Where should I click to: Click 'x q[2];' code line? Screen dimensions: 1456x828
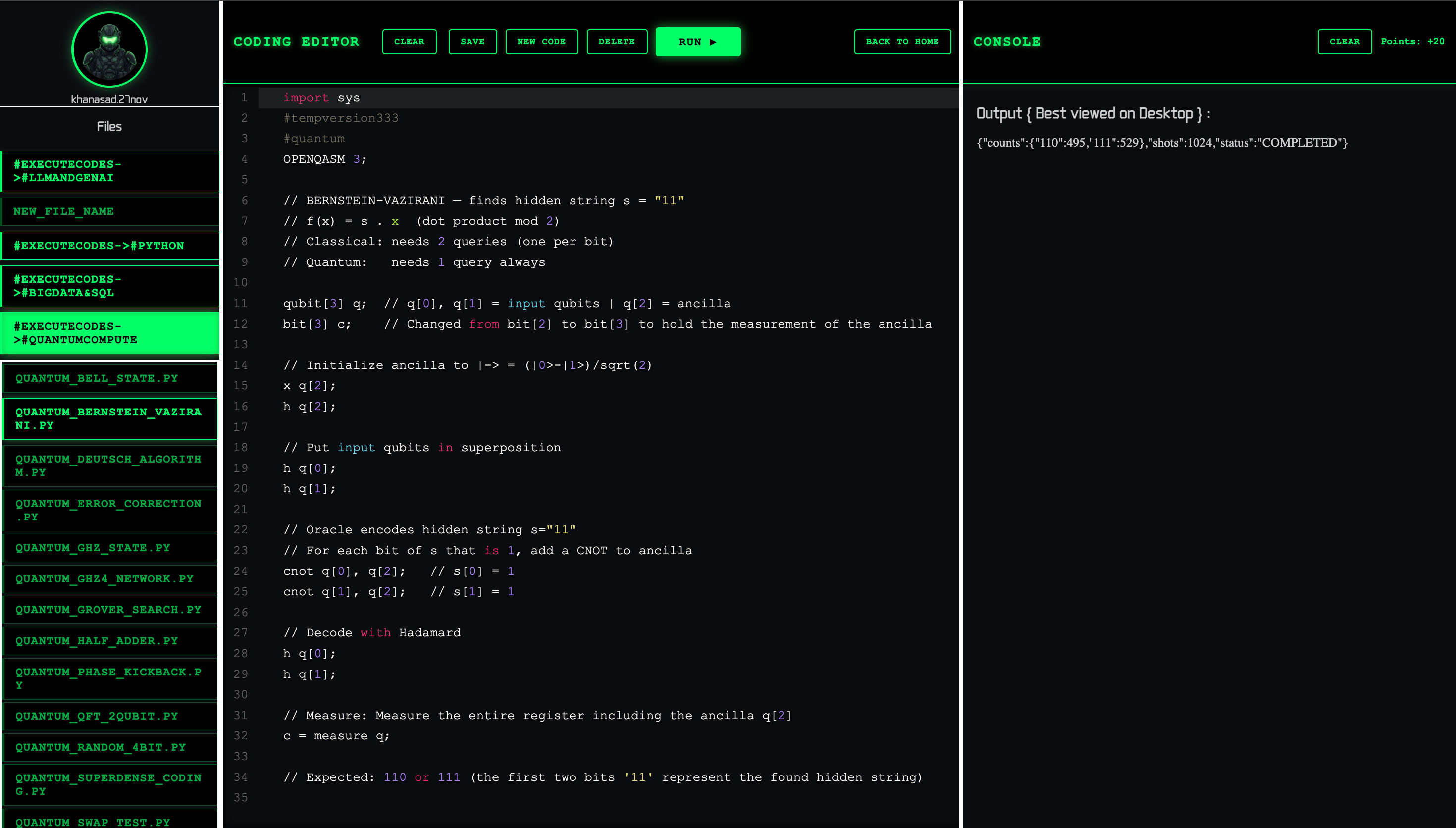pyautogui.click(x=310, y=386)
